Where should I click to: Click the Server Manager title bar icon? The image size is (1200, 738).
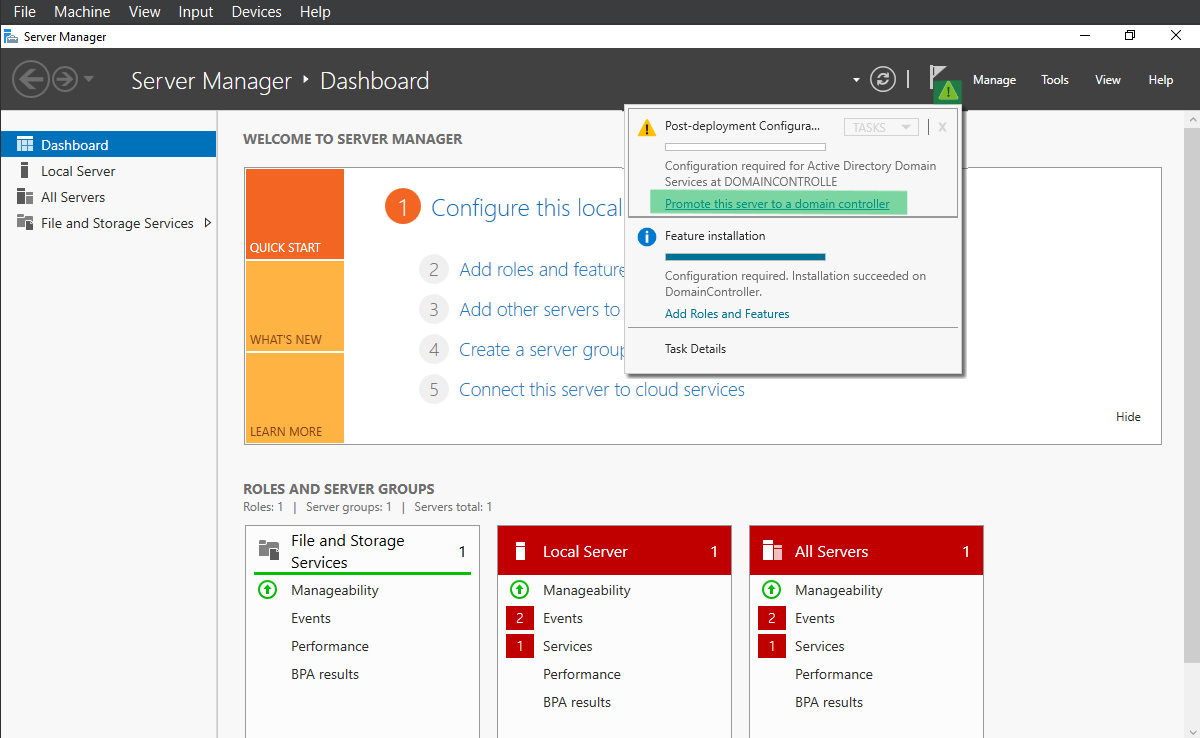click(11, 36)
